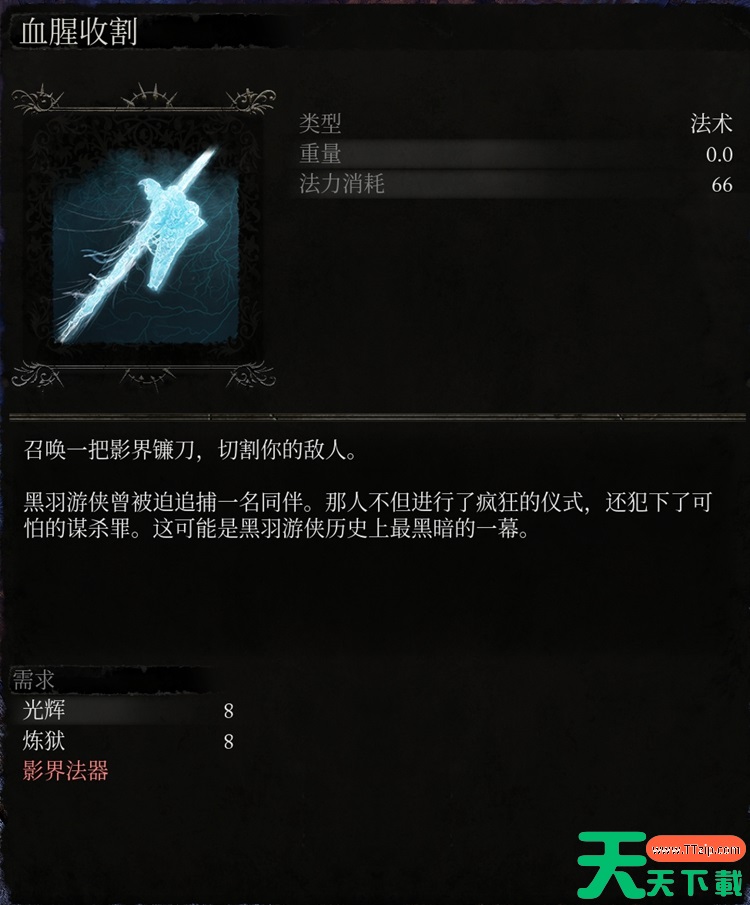Click the 黑羽游侠 lore paragraph
Image resolution: width=750 pixels, height=905 pixels.
368,515
